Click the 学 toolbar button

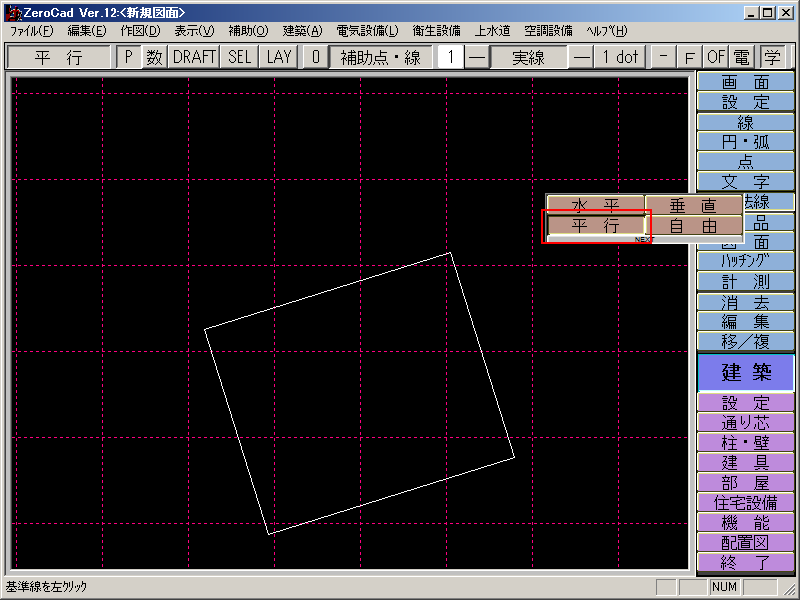pos(772,57)
